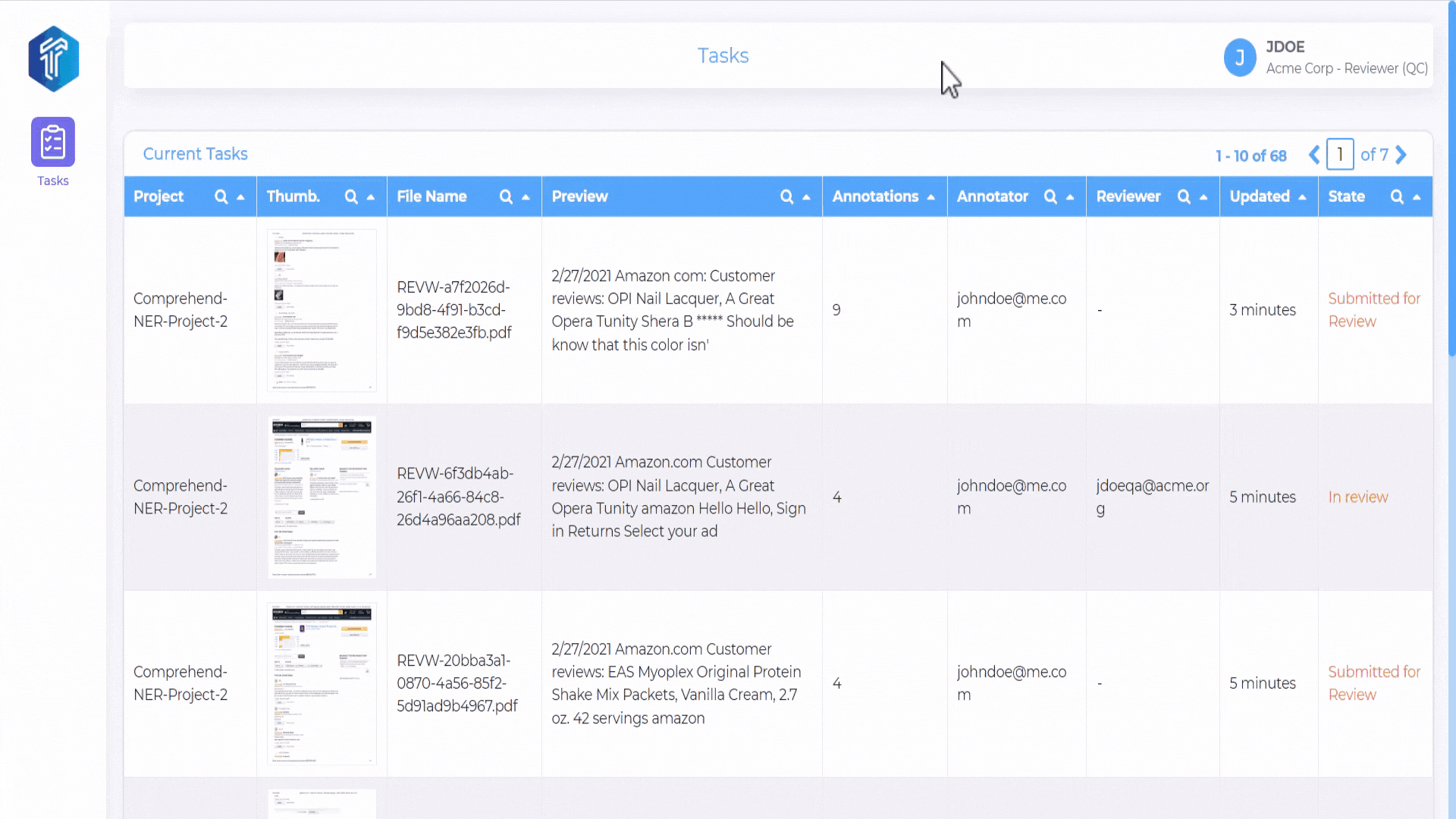The height and width of the screenshot is (819, 1456).
Task: Open thumbnail for REVW-6f3db4ab file
Action: pyautogui.click(x=322, y=497)
